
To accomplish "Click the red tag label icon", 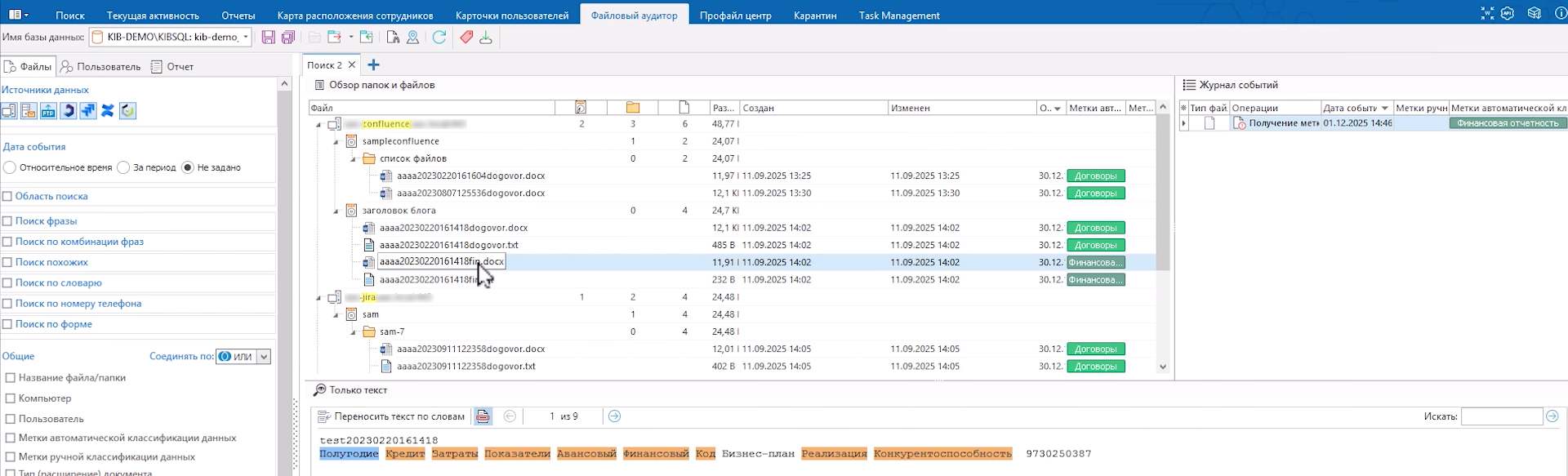I will (466, 38).
